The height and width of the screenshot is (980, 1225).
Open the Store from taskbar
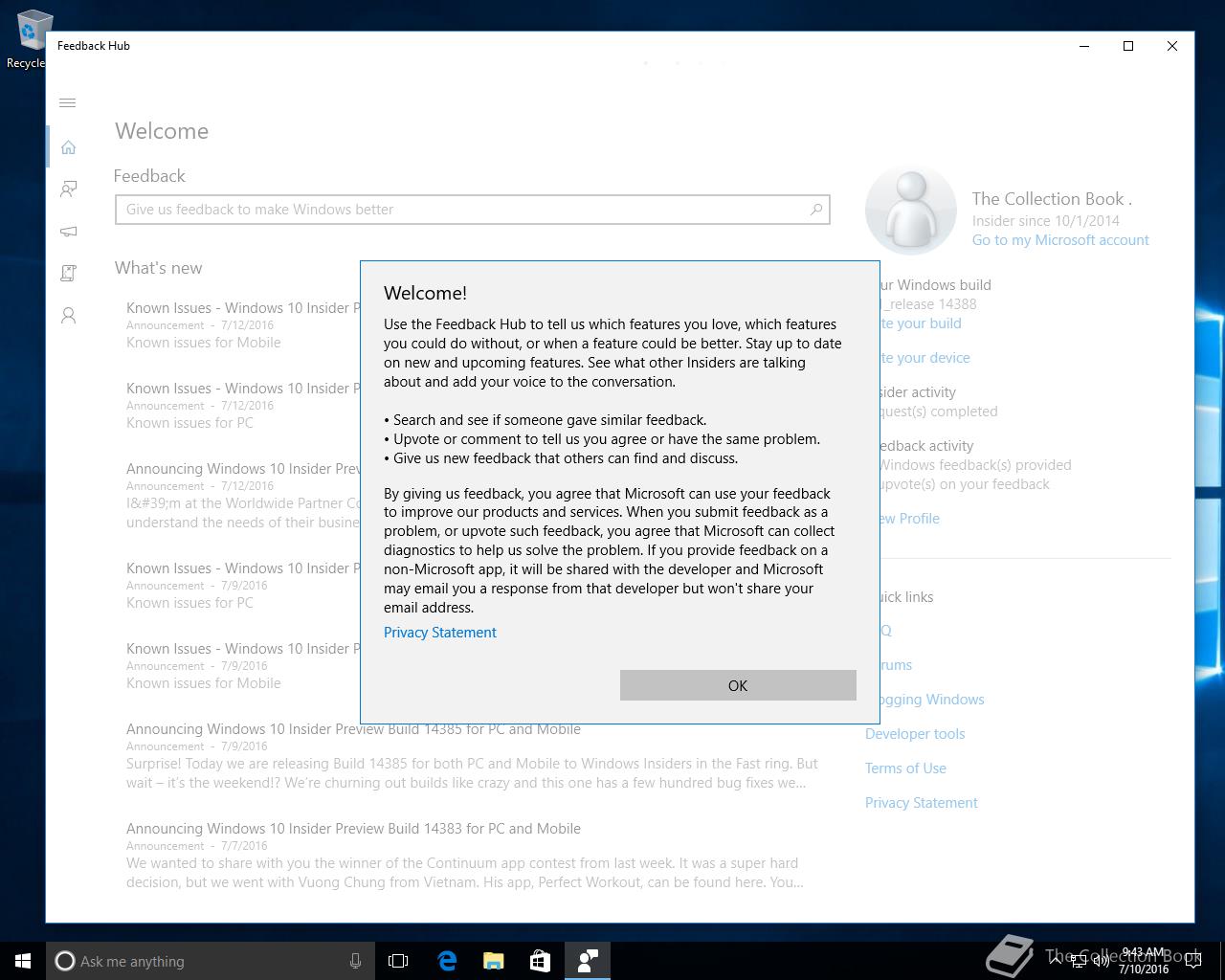tap(540, 961)
